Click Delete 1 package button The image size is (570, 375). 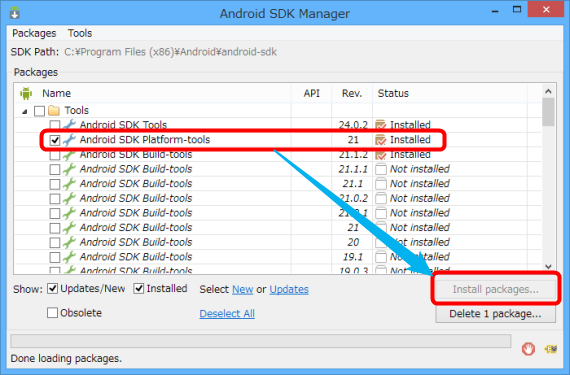pyautogui.click(x=495, y=314)
